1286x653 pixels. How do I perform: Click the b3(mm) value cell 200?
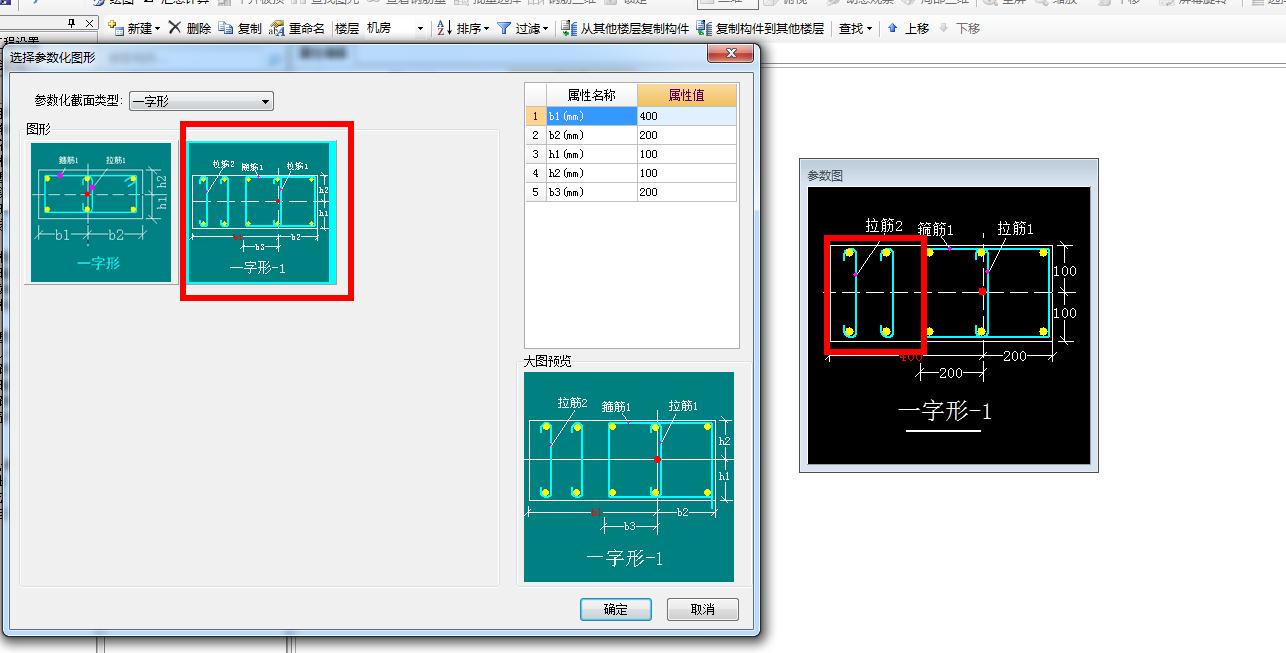tap(687, 192)
